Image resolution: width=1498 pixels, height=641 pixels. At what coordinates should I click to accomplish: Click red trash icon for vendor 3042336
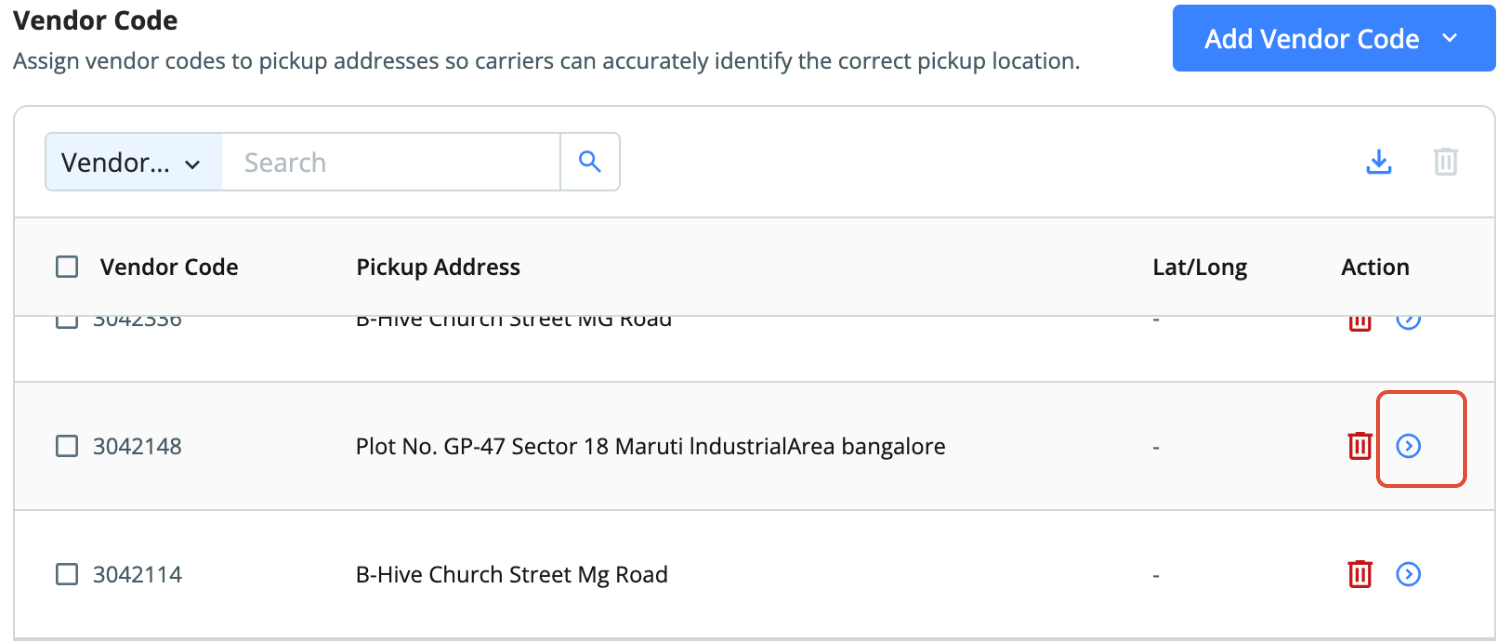tap(1360, 322)
